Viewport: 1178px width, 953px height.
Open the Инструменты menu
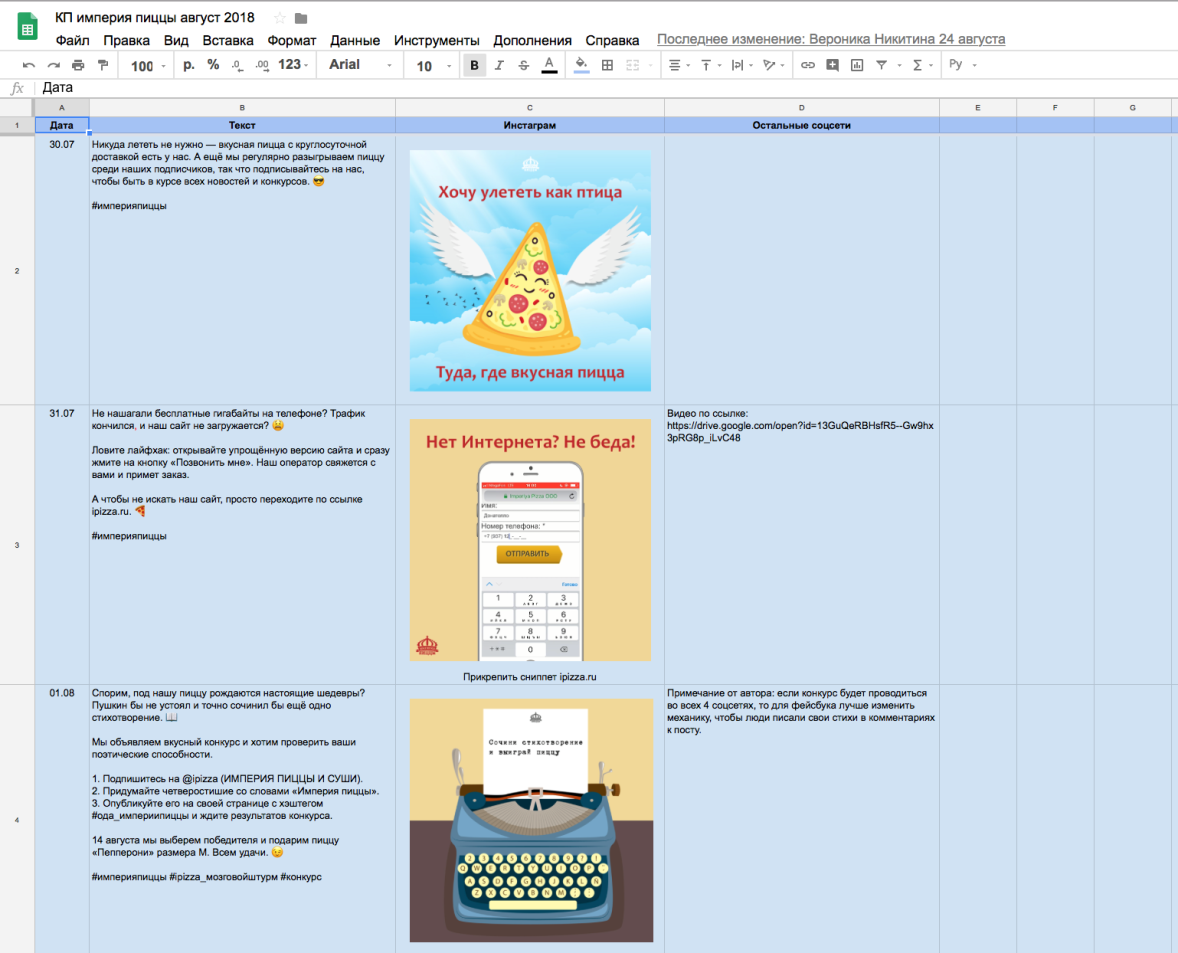tap(436, 41)
